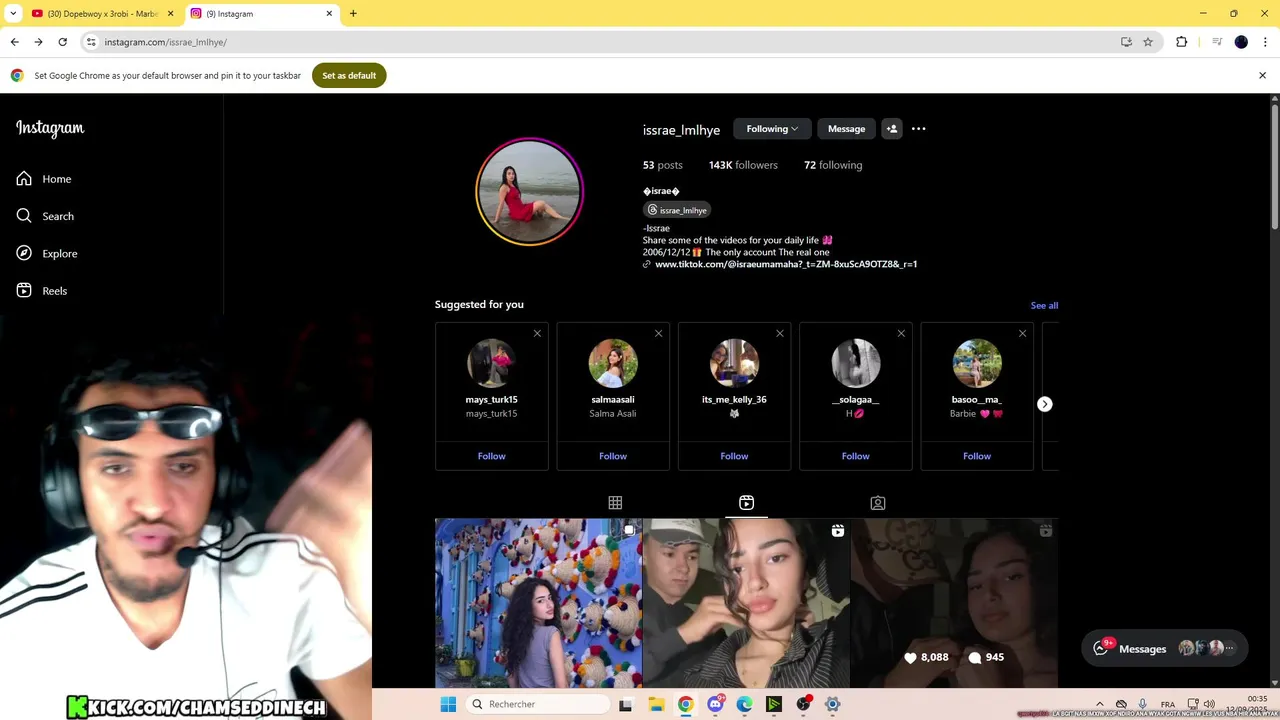
Task: Dismiss mays_turk15 suggestion
Action: click(537, 333)
